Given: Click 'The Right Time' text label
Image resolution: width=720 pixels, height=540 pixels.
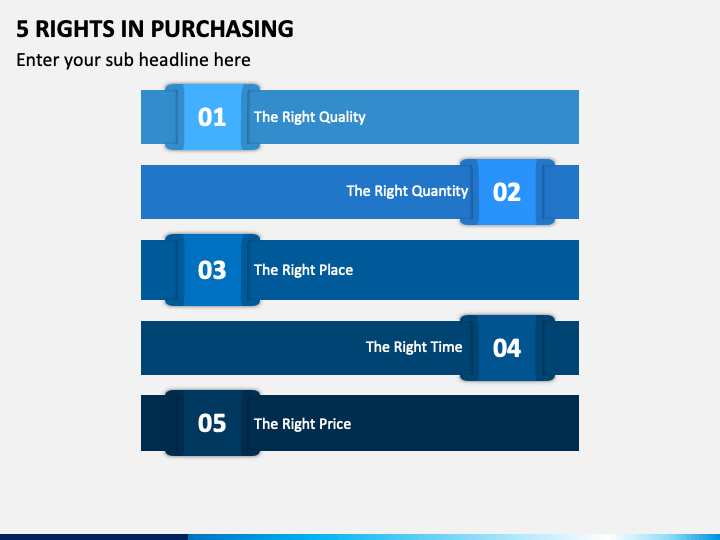Looking at the screenshot, I should coord(414,347).
